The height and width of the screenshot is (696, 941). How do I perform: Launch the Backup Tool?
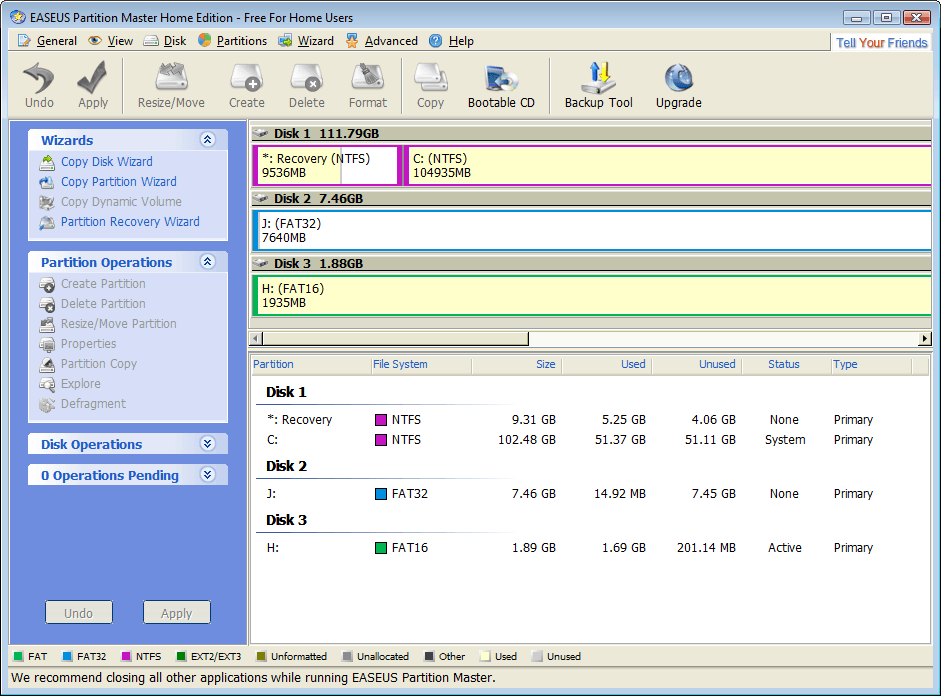[x=598, y=85]
